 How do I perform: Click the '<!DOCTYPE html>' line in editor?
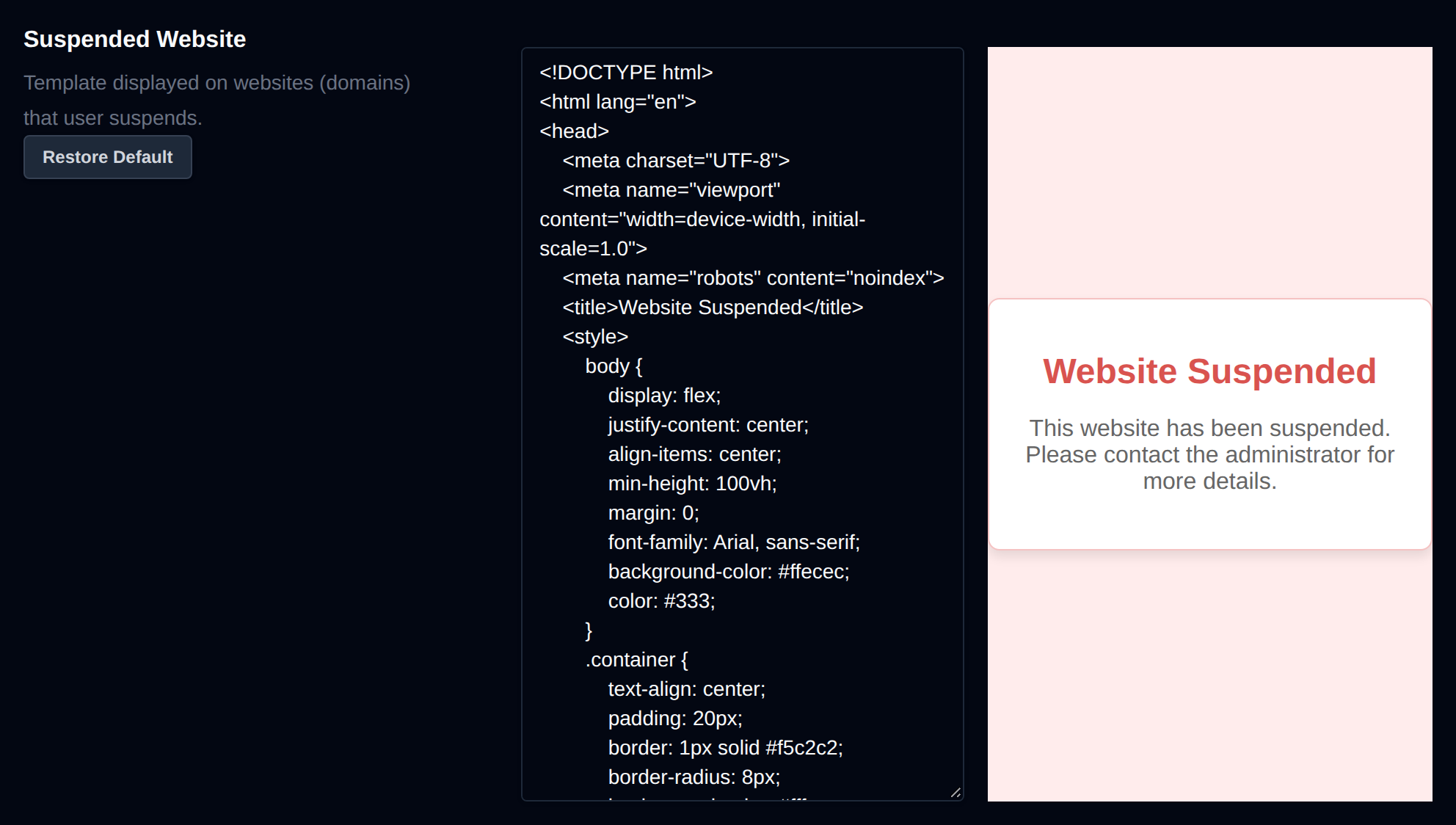point(626,73)
